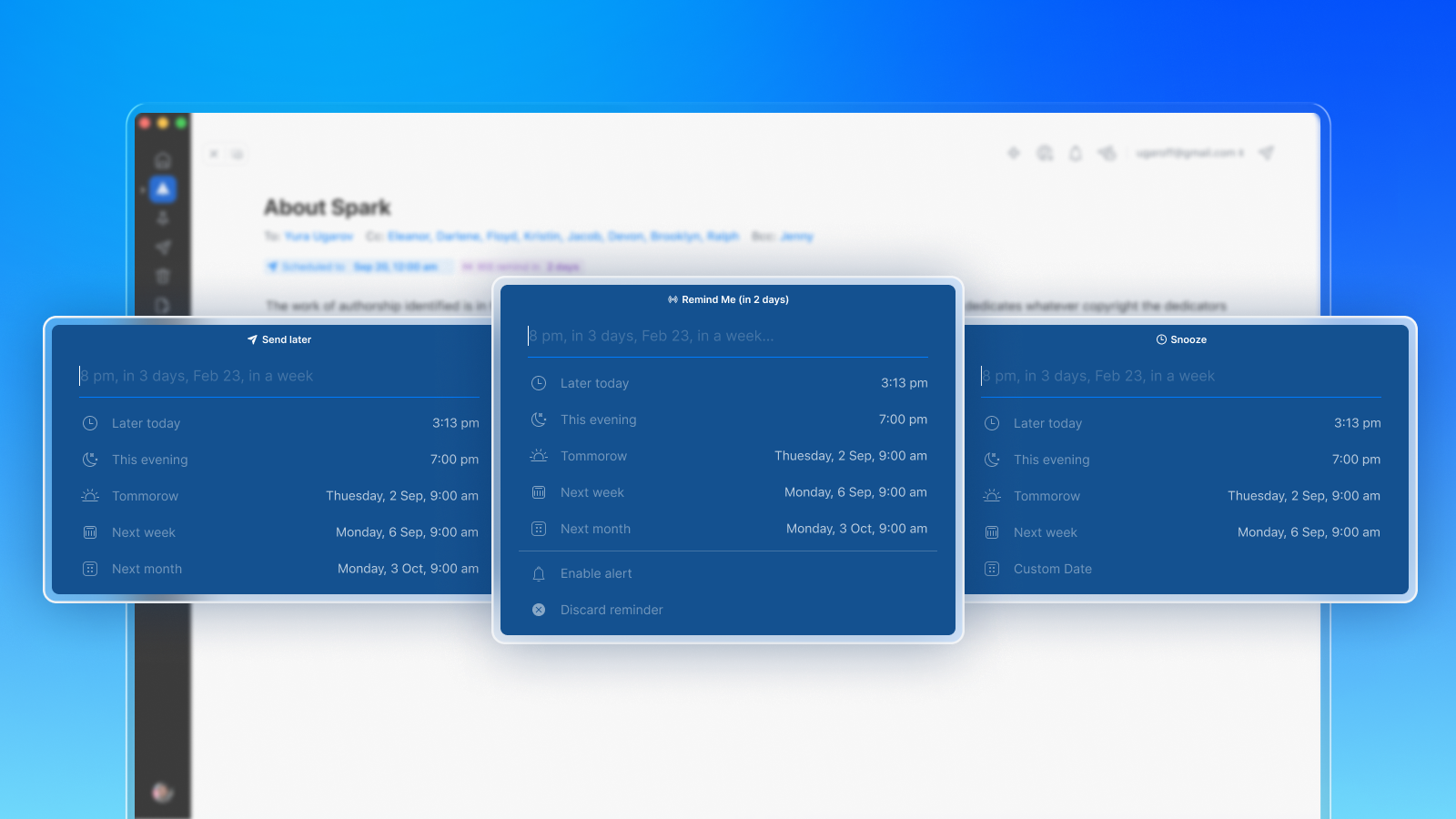Select Next month in Remind Me panel
The height and width of the screenshot is (819, 1456).
click(728, 529)
